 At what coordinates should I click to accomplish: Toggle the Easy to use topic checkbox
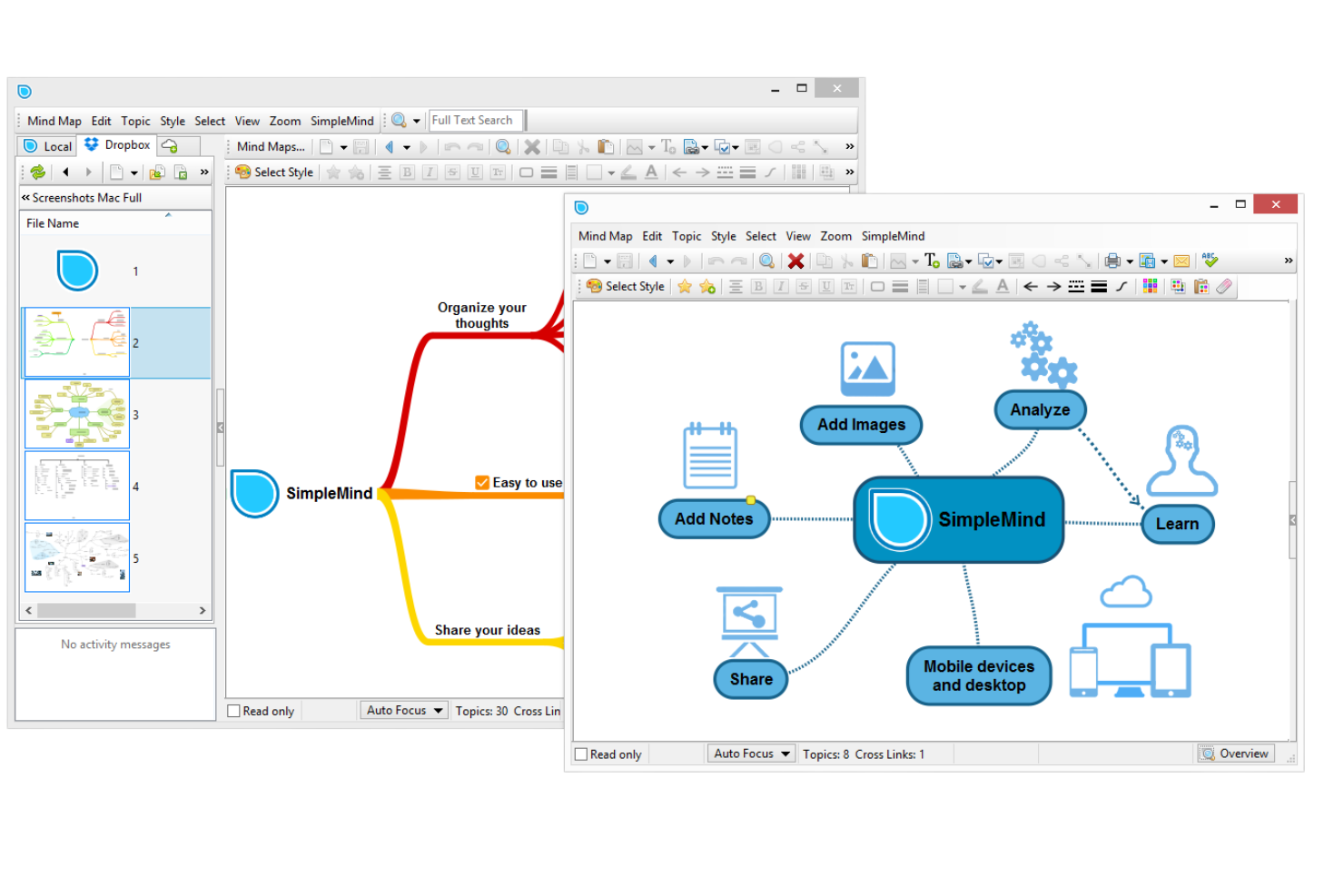482,483
